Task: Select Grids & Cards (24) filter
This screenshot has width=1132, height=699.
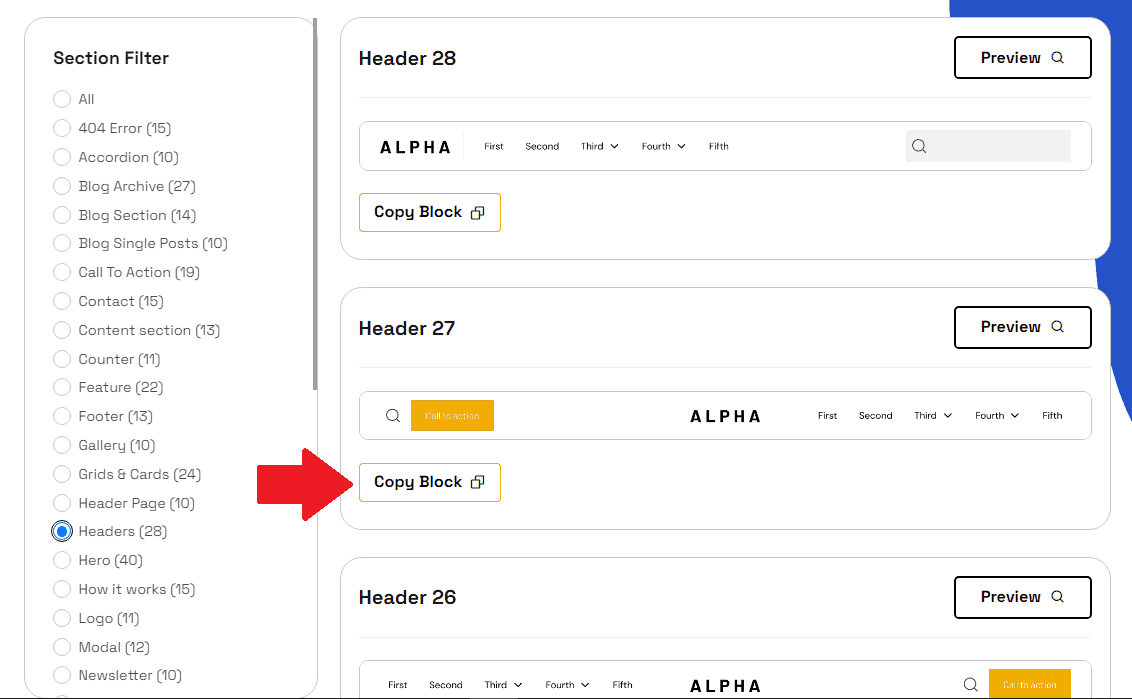Action: (62, 474)
